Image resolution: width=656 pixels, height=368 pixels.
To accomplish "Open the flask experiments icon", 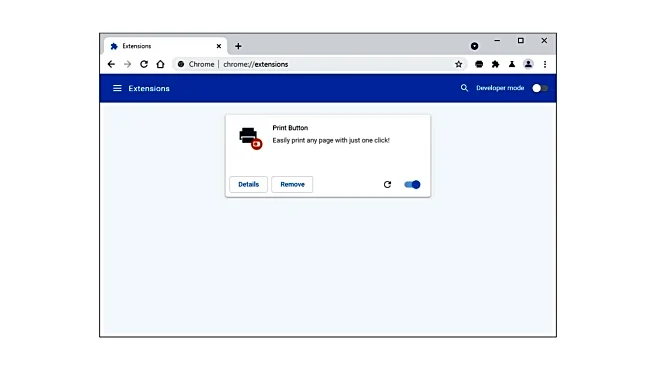I will click(512, 64).
